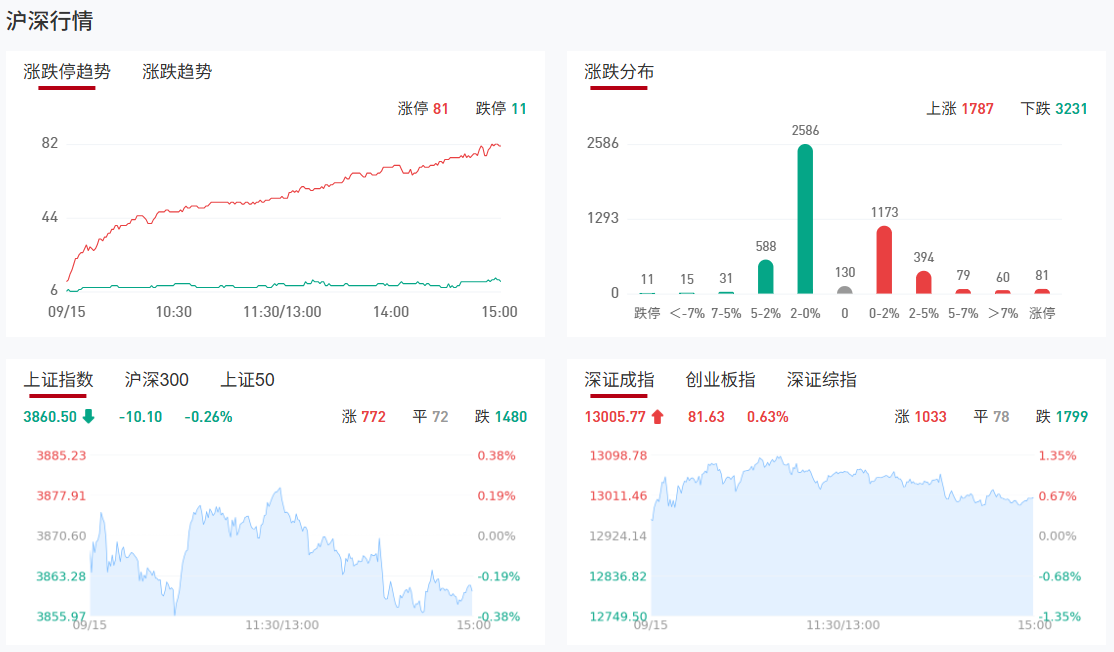Viewport: 1114px width, 652px height.
Task: Click the 沪深行情 page title
Action: 50,21
